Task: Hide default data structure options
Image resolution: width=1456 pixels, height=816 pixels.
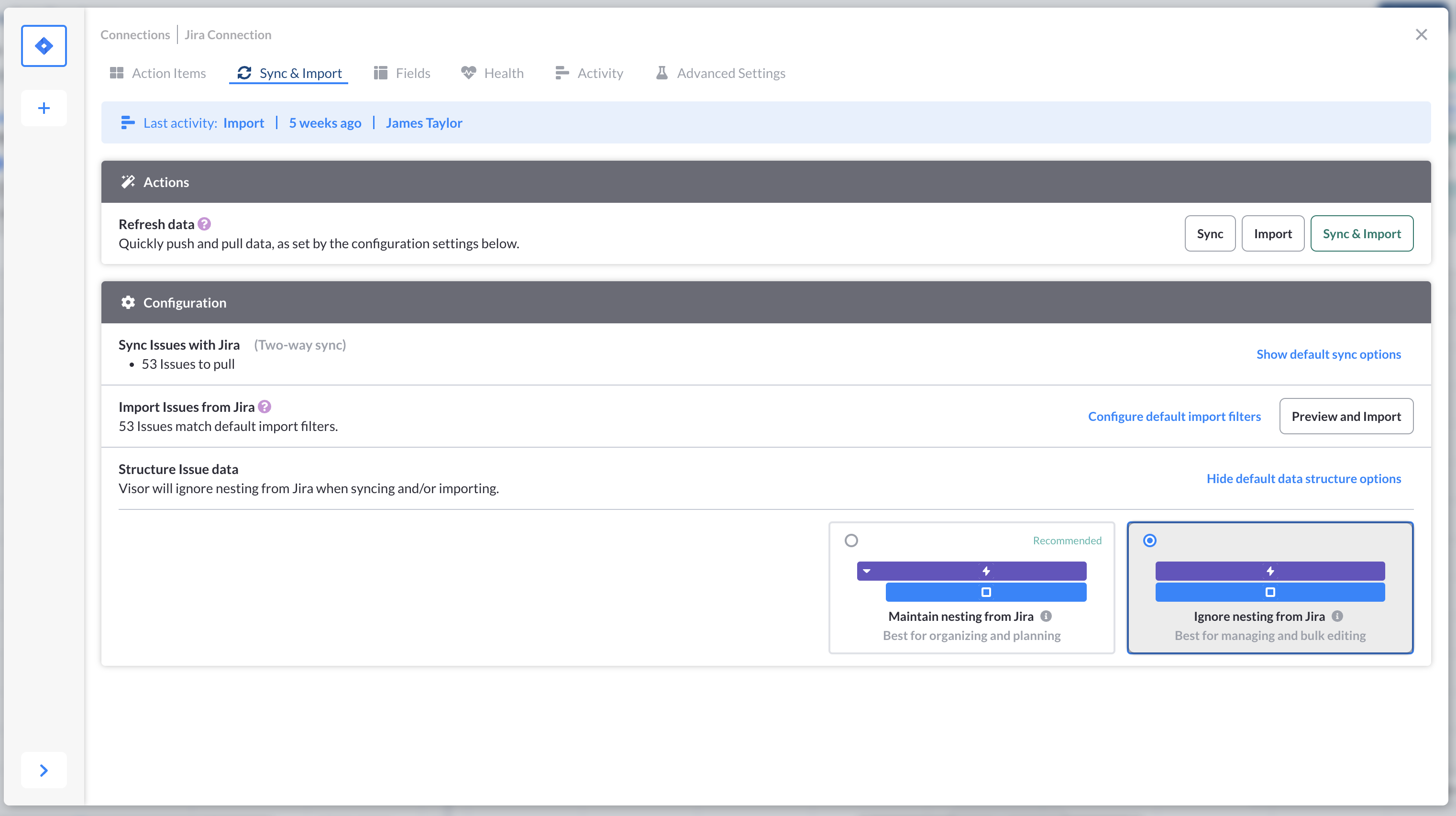Action: click(x=1303, y=479)
